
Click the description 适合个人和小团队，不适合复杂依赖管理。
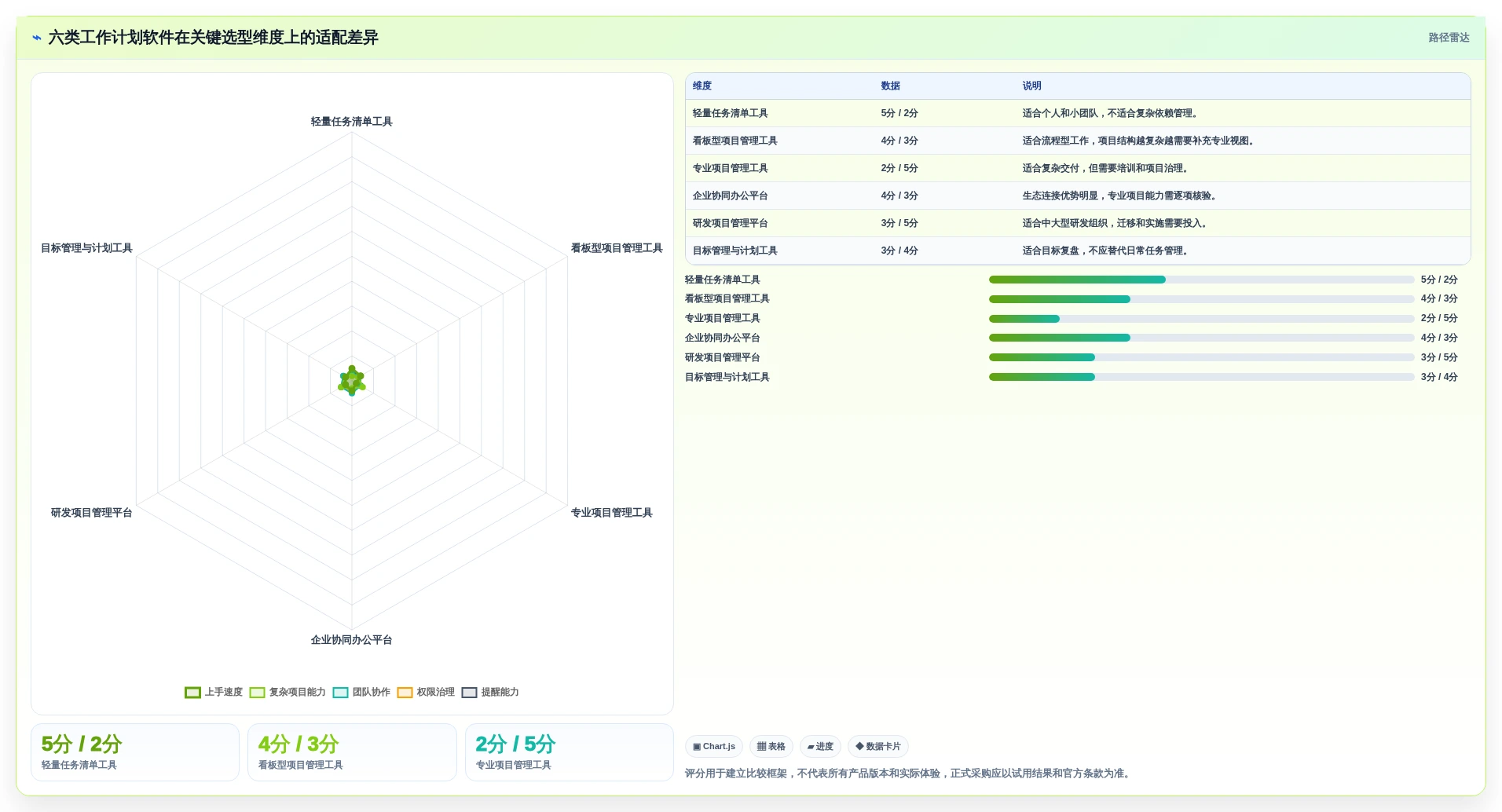tap(1112, 114)
